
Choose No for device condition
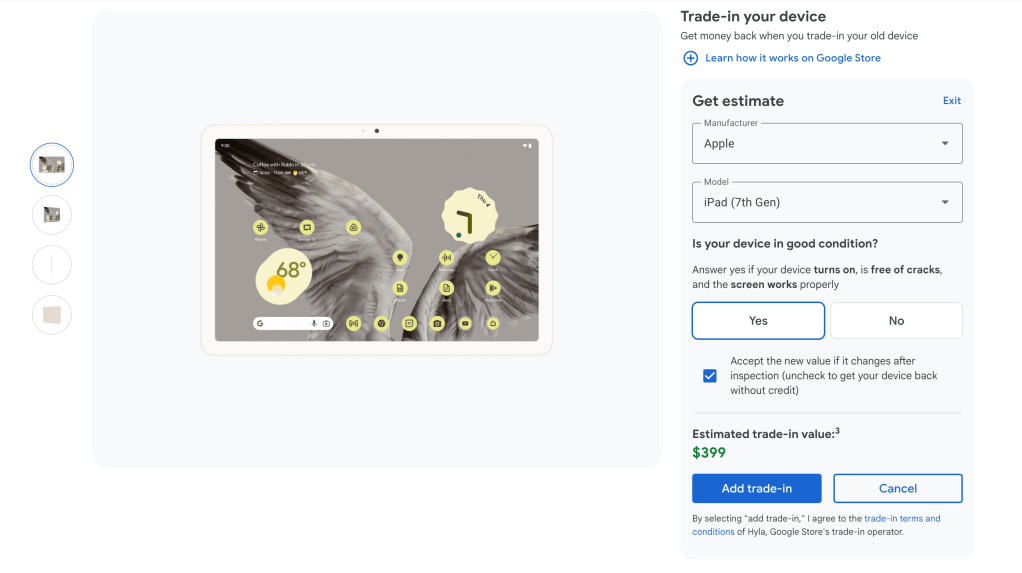click(x=896, y=321)
